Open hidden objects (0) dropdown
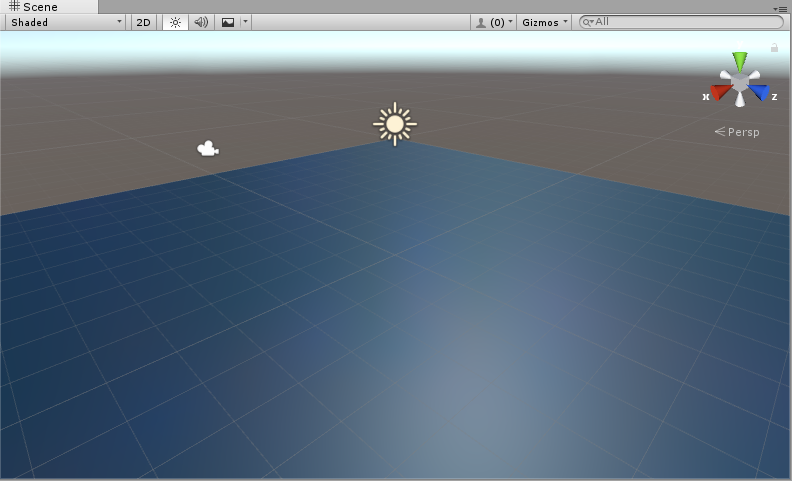The image size is (792, 481). (493, 22)
